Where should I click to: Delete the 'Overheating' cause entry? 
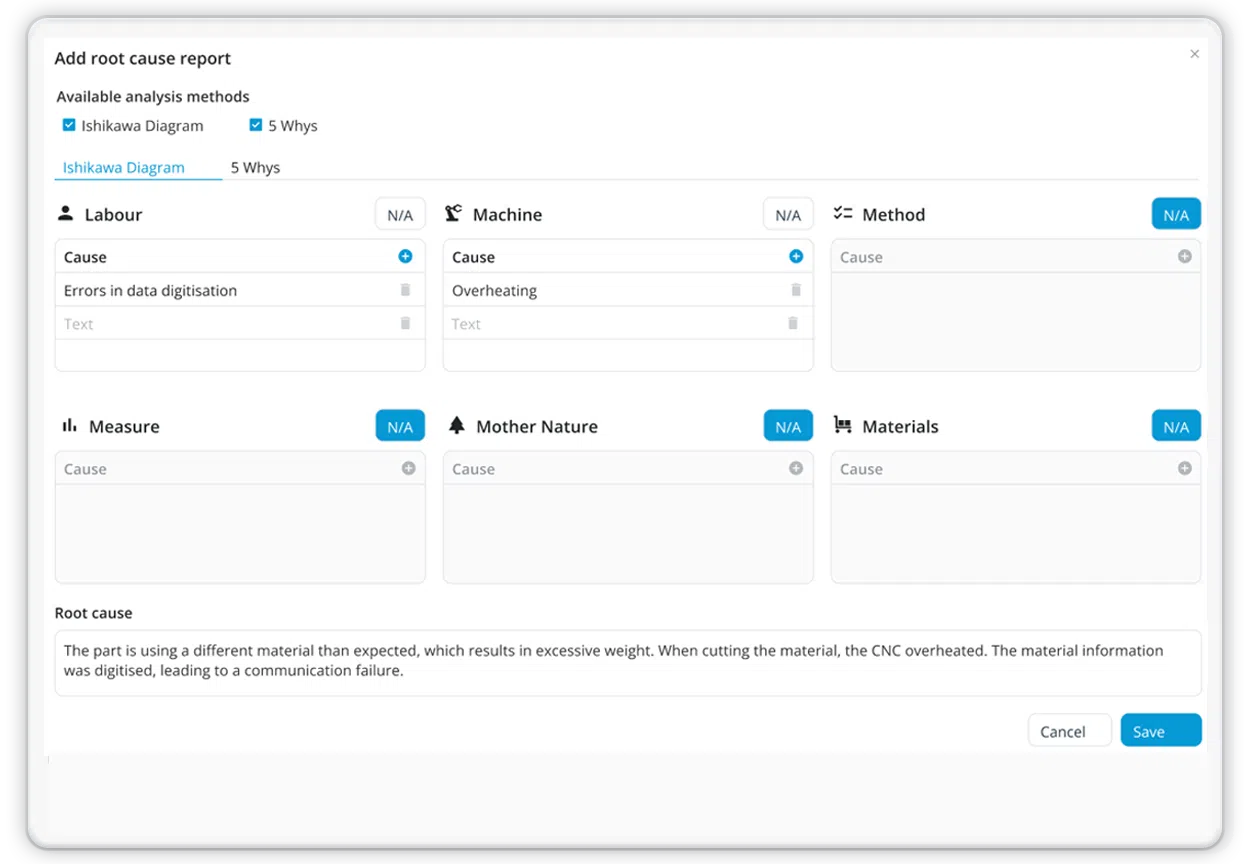pyautogui.click(x=796, y=290)
